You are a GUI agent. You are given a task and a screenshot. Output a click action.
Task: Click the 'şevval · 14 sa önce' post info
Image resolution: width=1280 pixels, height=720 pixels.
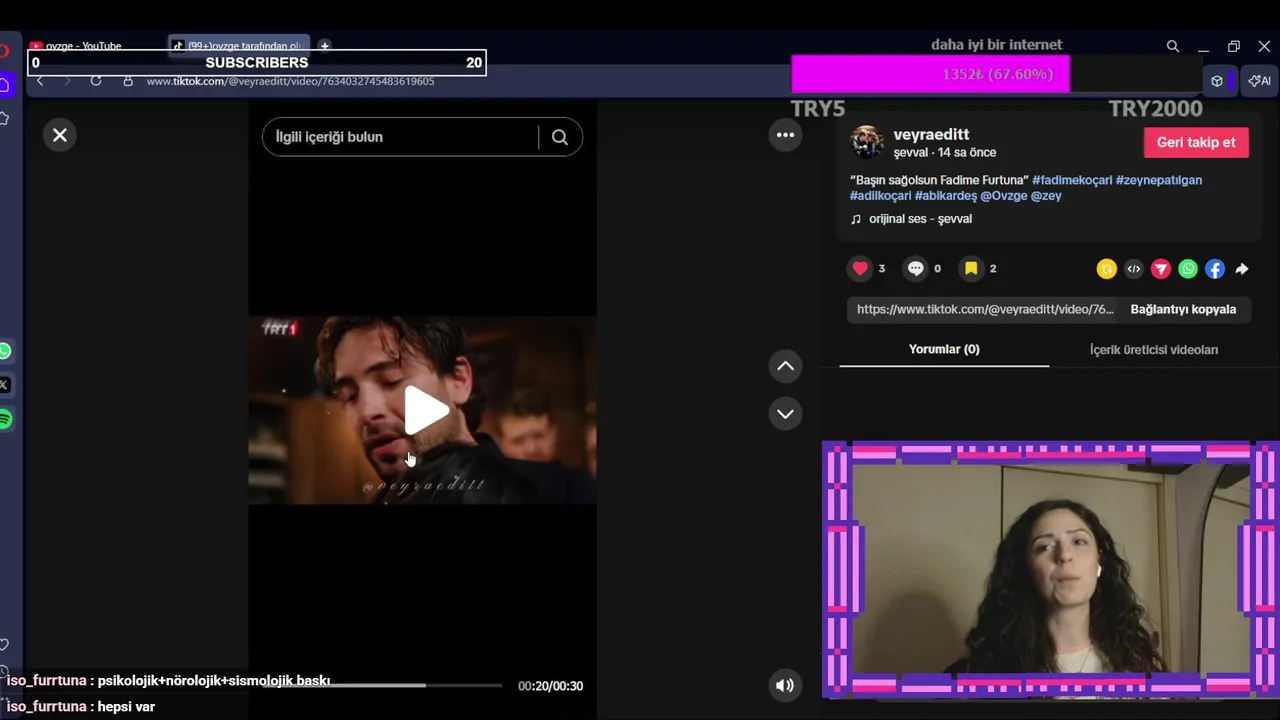point(944,153)
